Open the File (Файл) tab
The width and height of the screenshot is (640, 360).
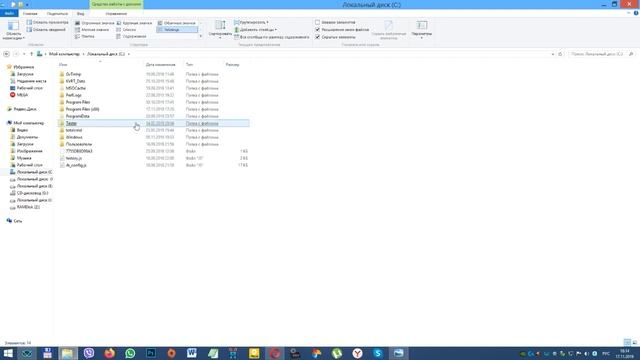(x=9, y=13)
